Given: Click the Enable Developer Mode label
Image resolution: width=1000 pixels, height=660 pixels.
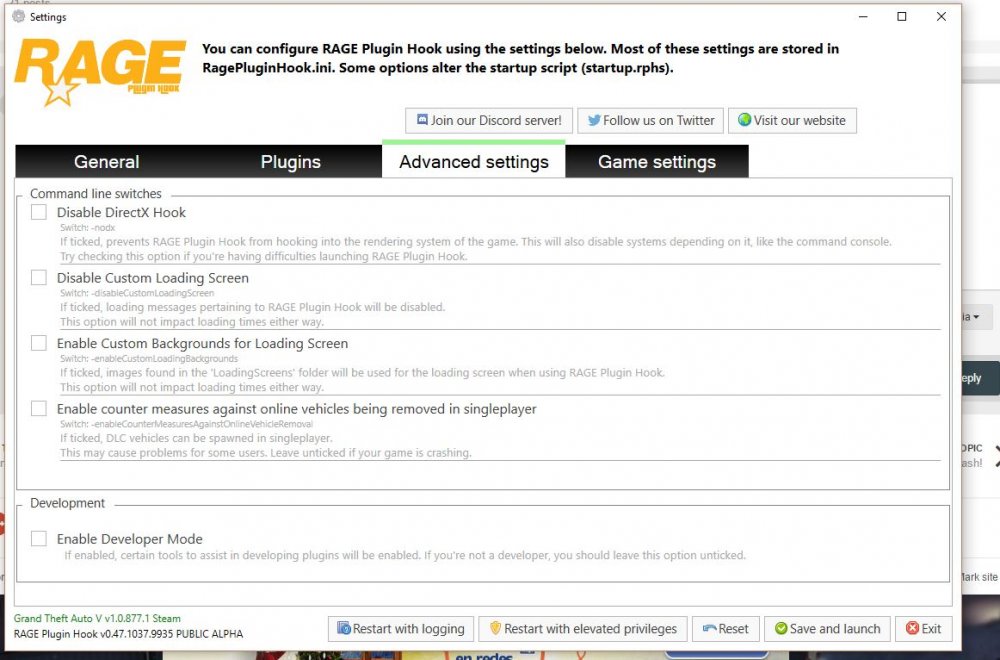Looking at the screenshot, I should click(x=129, y=539).
